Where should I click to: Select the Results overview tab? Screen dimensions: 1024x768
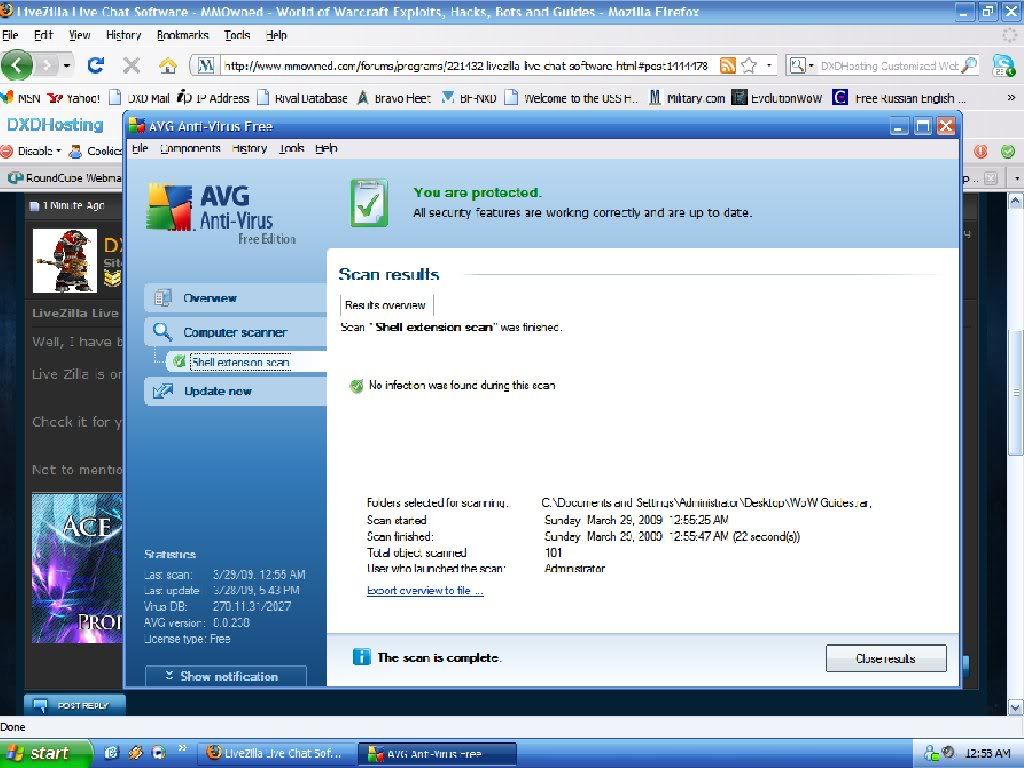[385, 305]
